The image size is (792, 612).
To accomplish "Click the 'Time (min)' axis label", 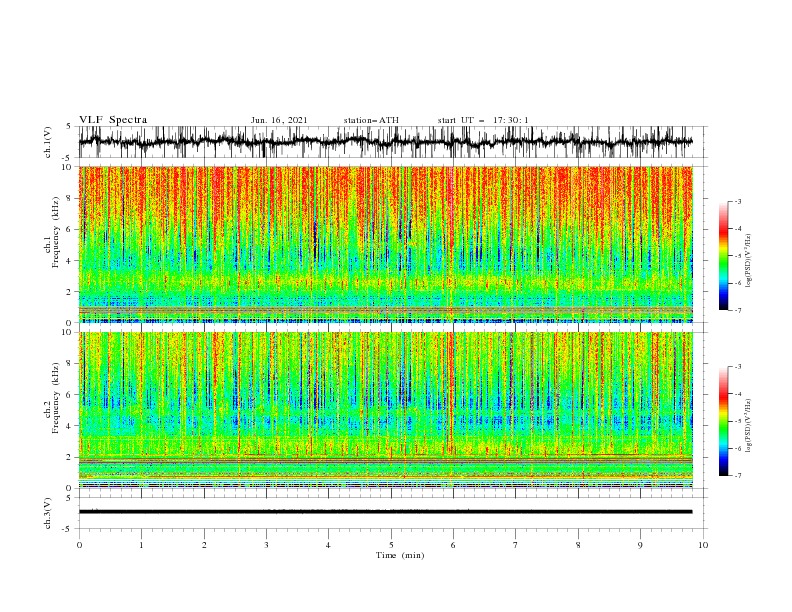I will click(x=400, y=555).
